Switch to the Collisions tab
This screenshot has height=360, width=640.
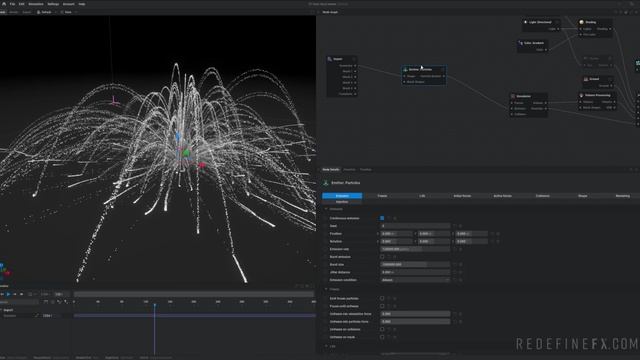tap(542, 196)
